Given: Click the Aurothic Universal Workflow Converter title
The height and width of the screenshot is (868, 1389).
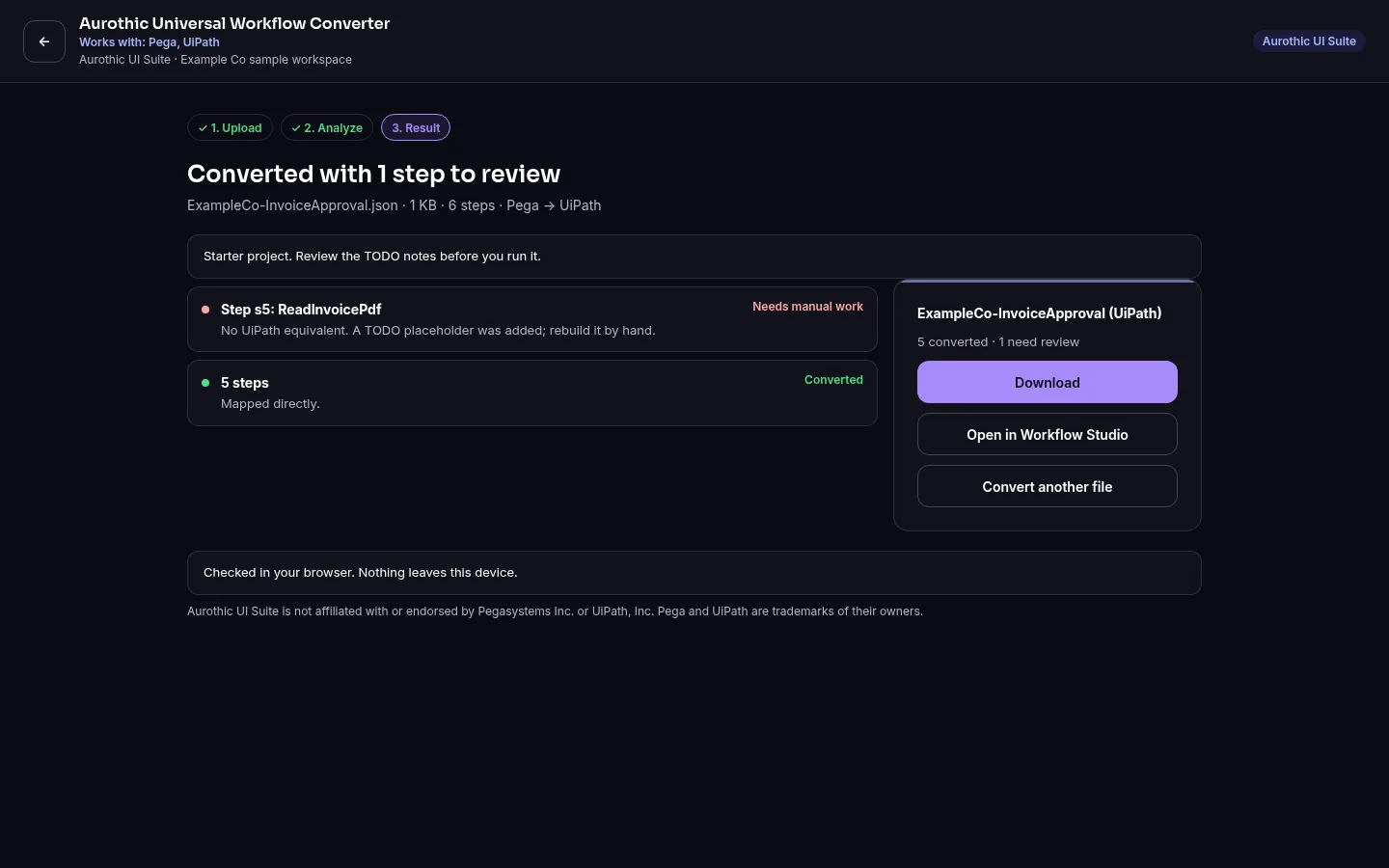Looking at the screenshot, I should (234, 23).
